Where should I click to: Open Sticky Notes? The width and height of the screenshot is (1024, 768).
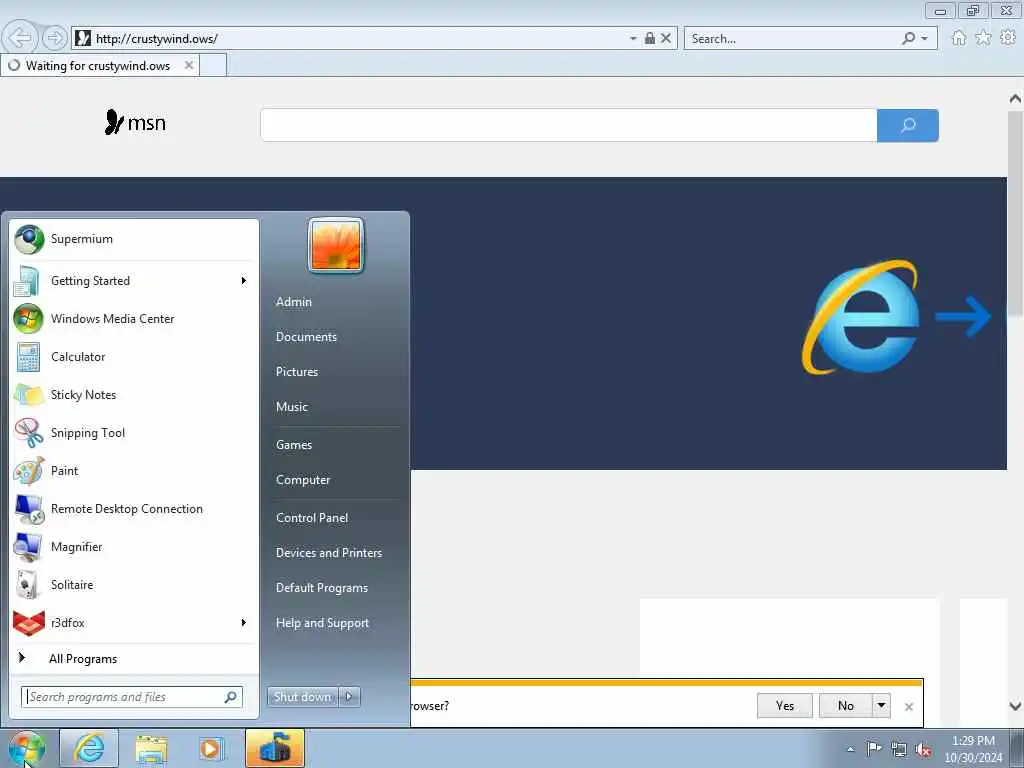click(134, 394)
